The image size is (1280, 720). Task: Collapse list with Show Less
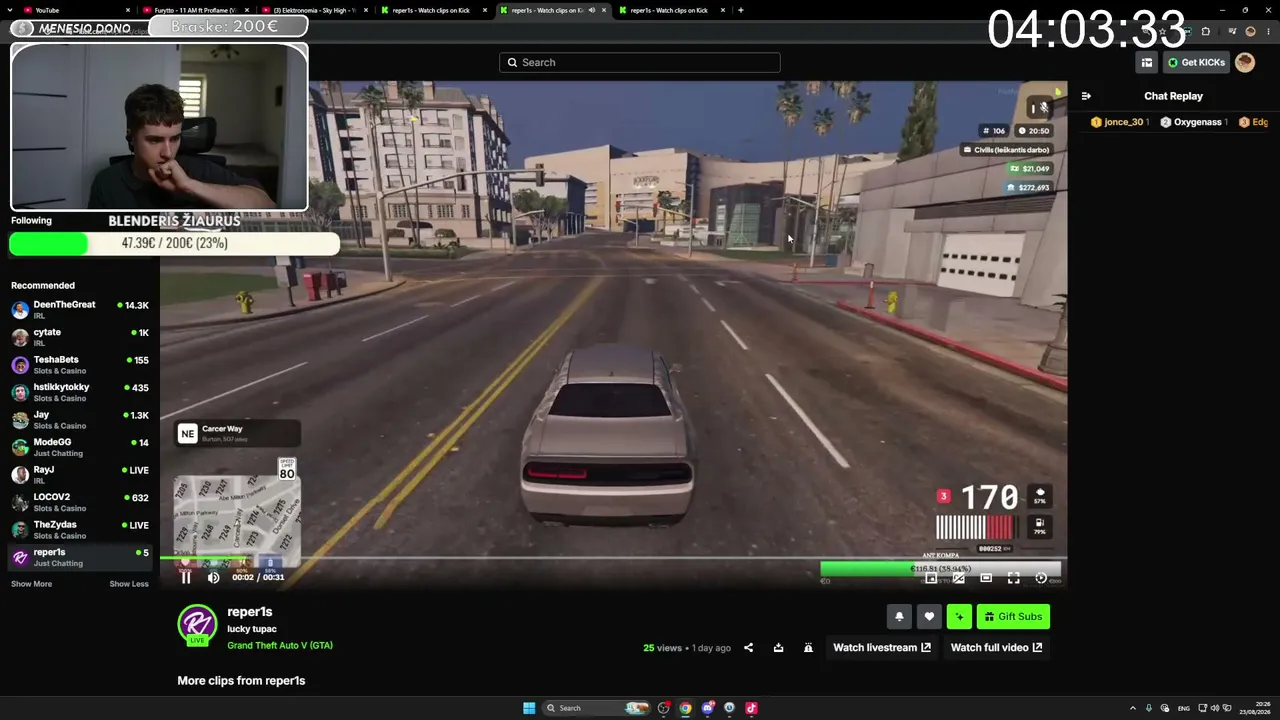[x=129, y=584]
